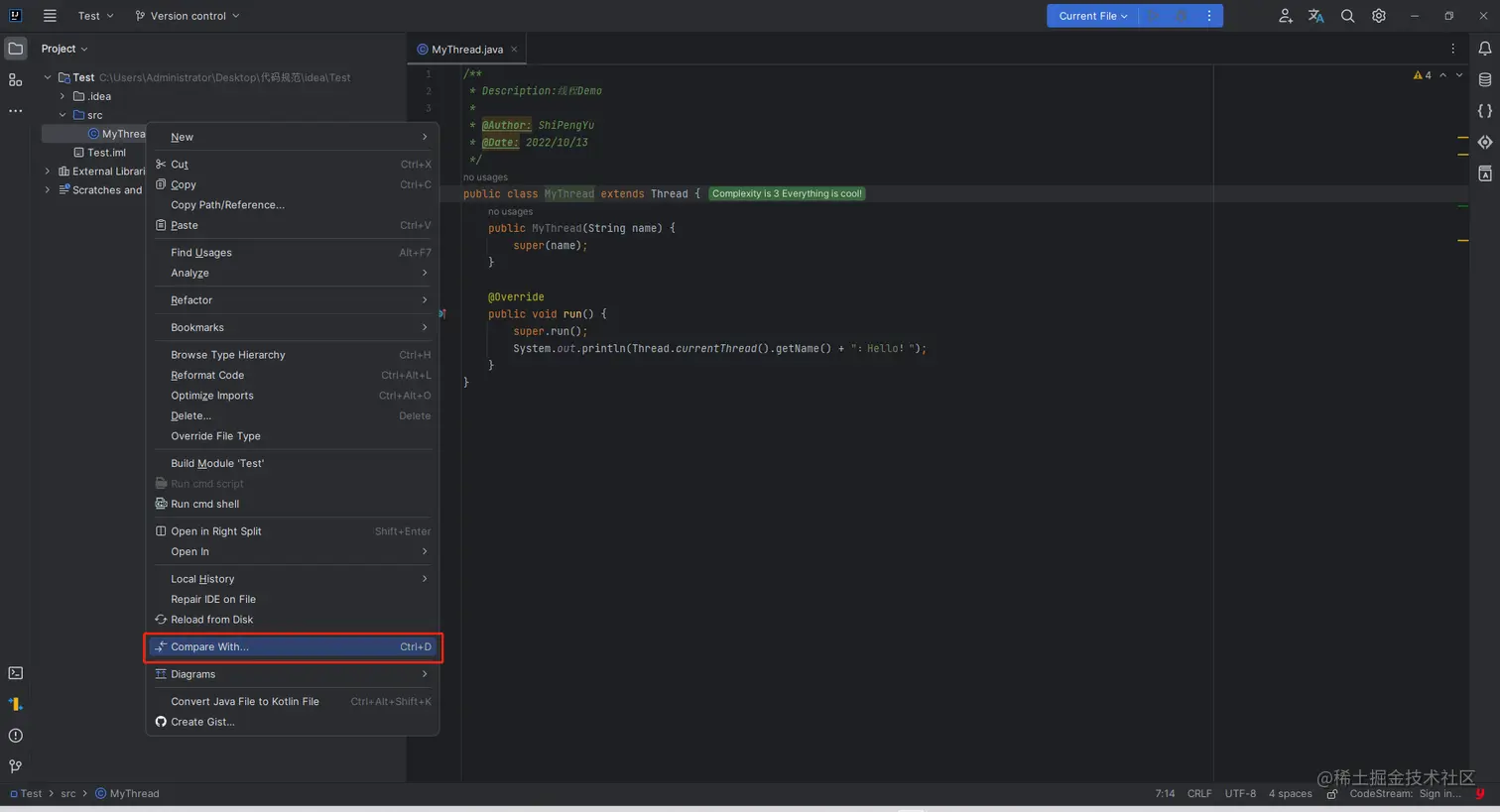The height and width of the screenshot is (812, 1500).
Task: Show more tool windows ellipsis
Action: [16, 111]
